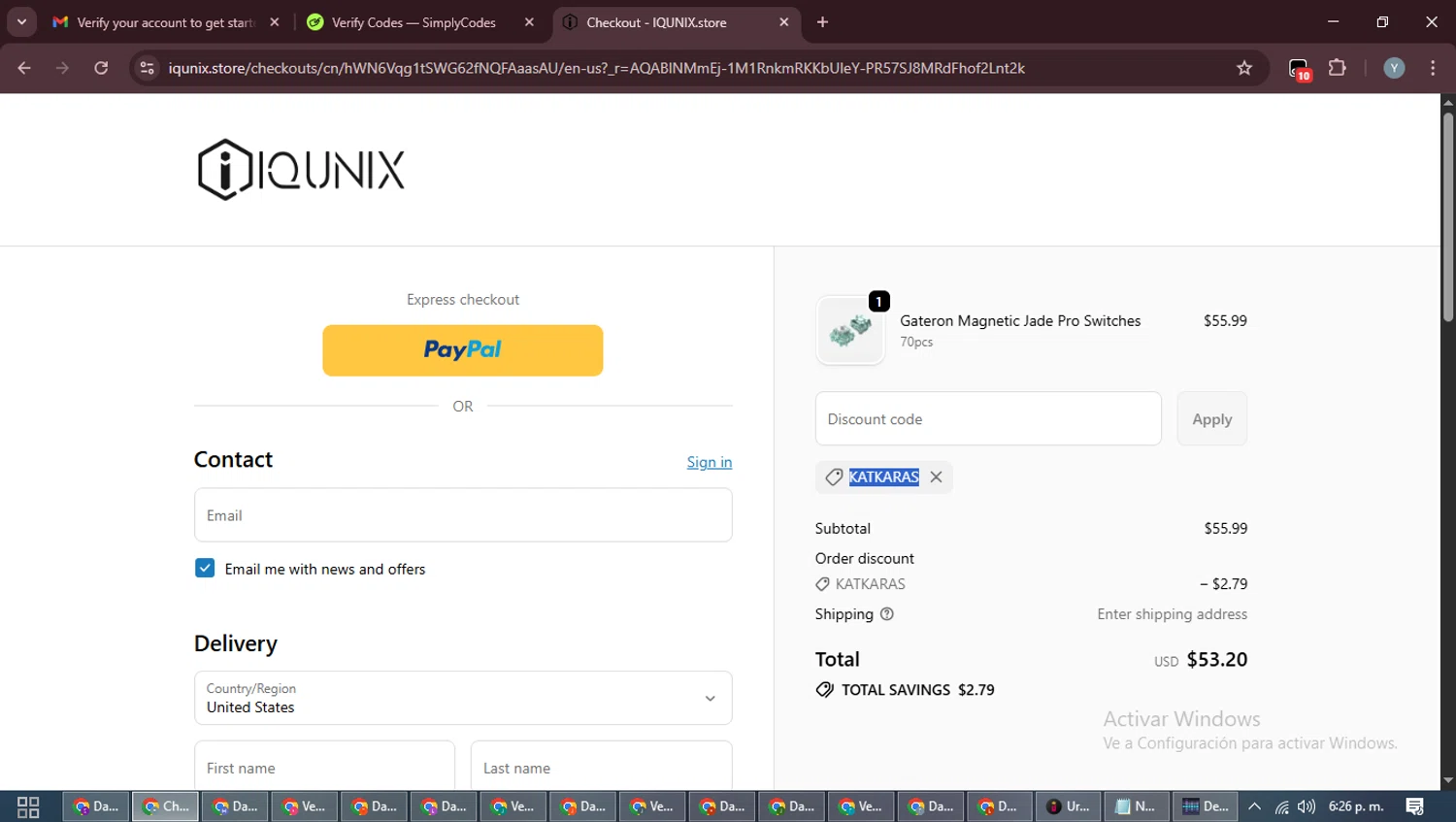Reload the checkout page
1456x822 pixels.
point(101,68)
